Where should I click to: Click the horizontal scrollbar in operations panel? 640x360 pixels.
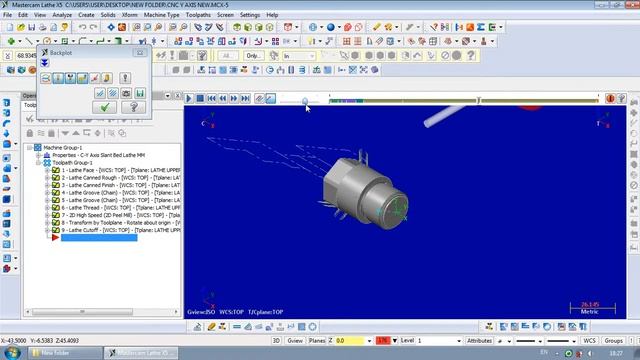82,312
